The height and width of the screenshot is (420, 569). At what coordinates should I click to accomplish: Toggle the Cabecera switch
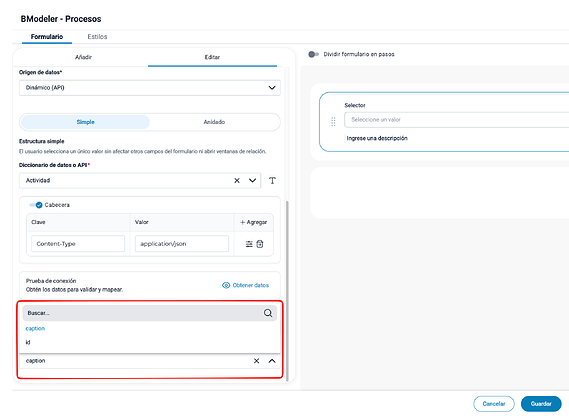point(36,205)
